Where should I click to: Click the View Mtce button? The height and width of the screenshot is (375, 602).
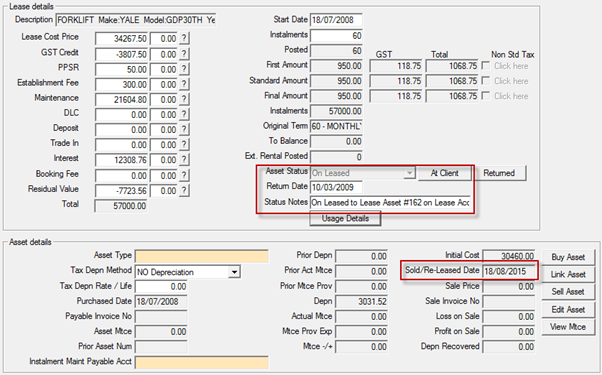click(568, 327)
